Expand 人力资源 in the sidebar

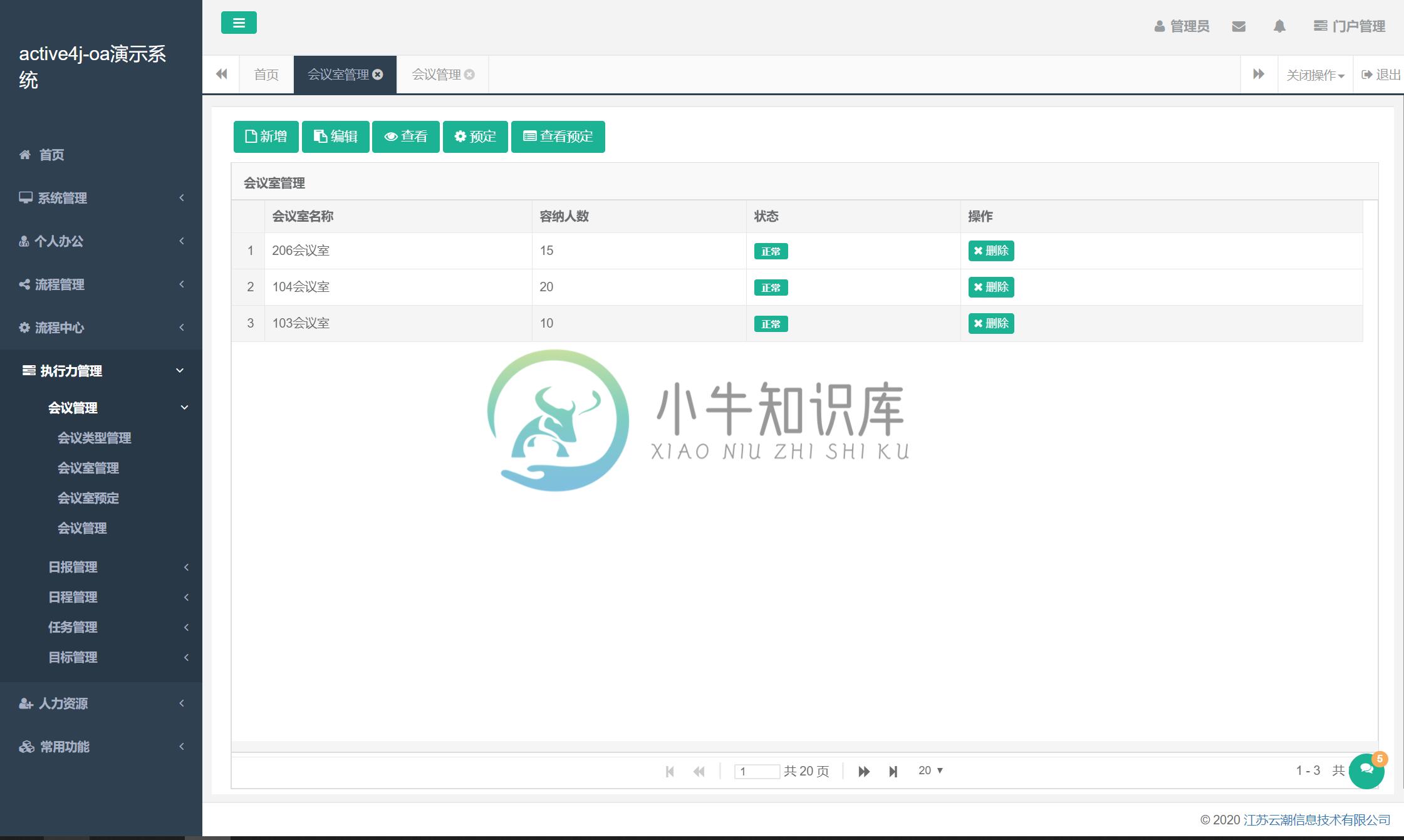click(x=101, y=703)
